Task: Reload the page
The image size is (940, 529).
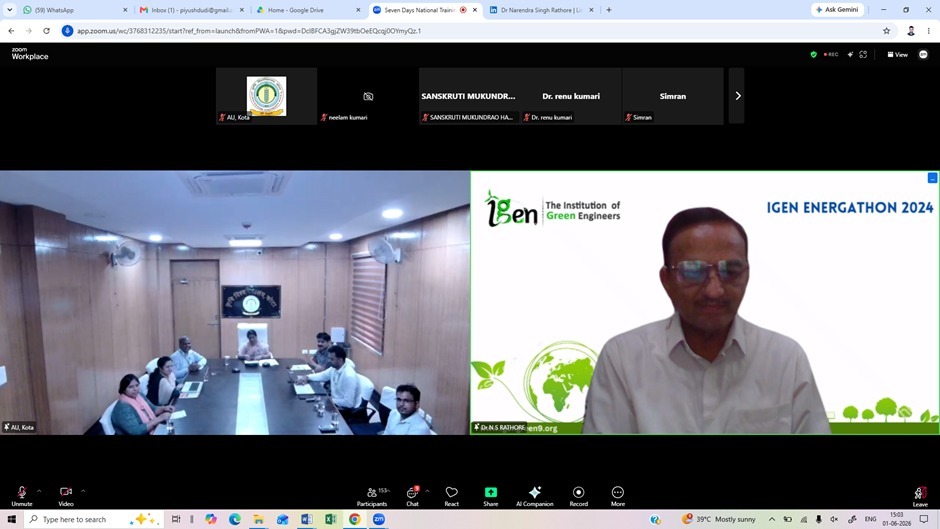Action: pyautogui.click(x=46, y=31)
